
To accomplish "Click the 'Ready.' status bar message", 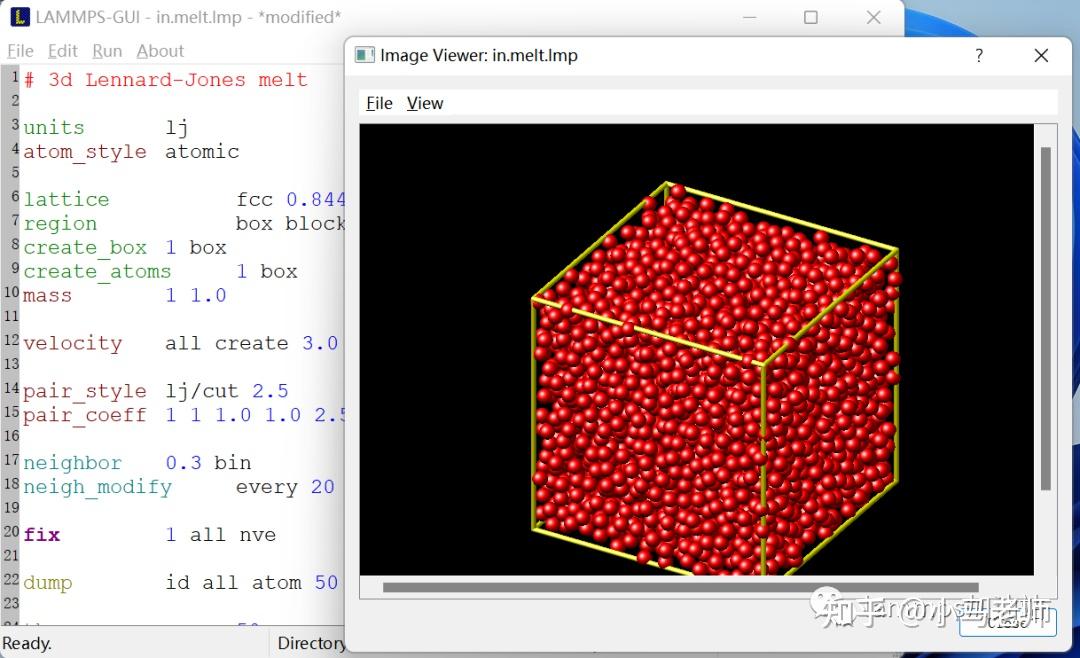I will click(x=27, y=643).
